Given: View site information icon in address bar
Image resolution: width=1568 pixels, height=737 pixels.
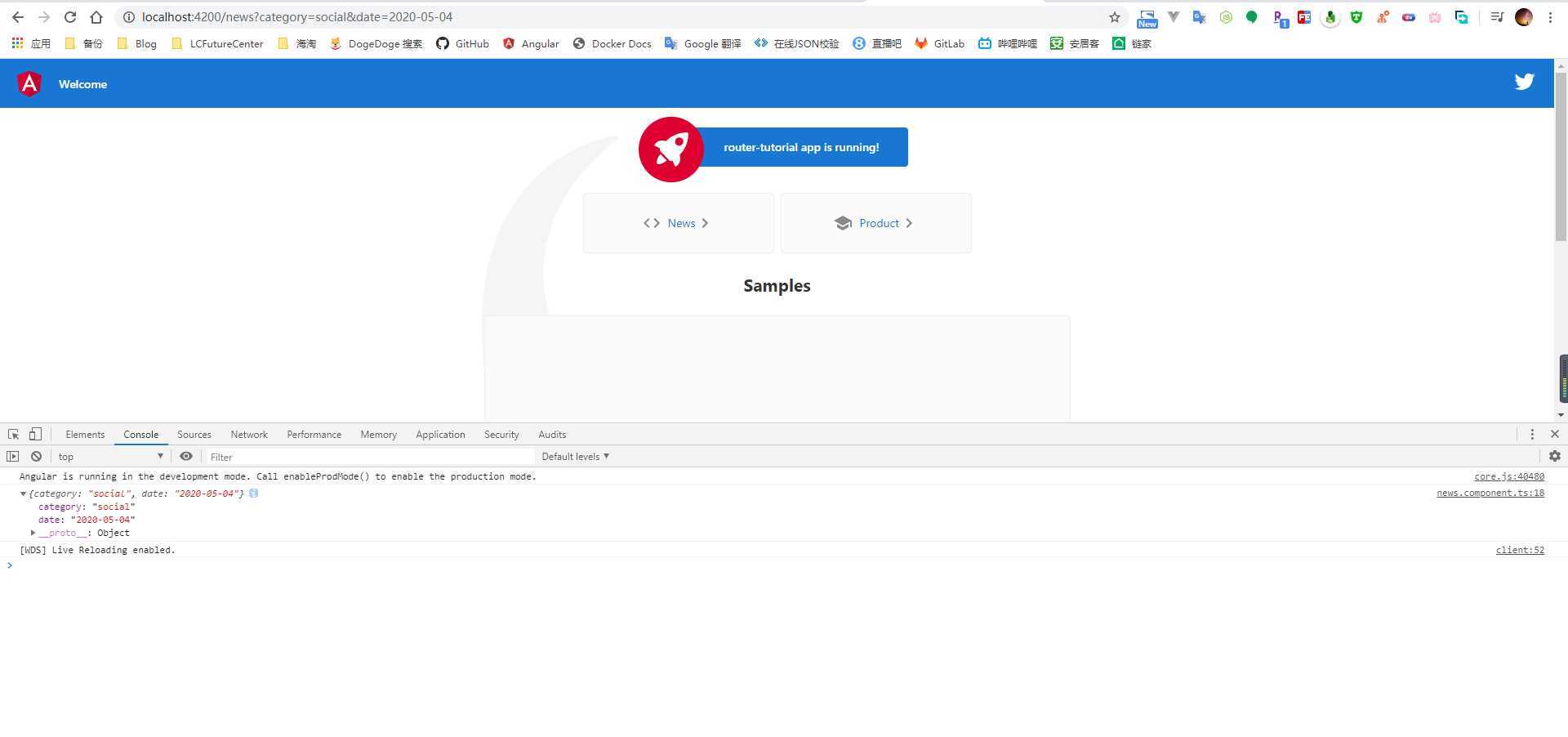Looking at the screenshot, I should tap(128, 17).
